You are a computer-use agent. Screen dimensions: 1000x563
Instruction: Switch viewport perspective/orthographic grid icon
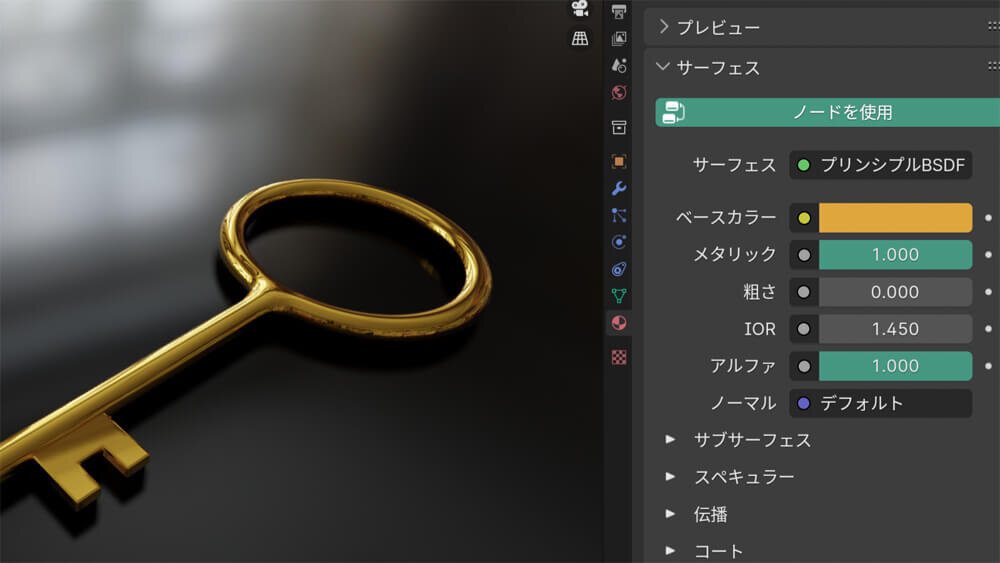580,38
